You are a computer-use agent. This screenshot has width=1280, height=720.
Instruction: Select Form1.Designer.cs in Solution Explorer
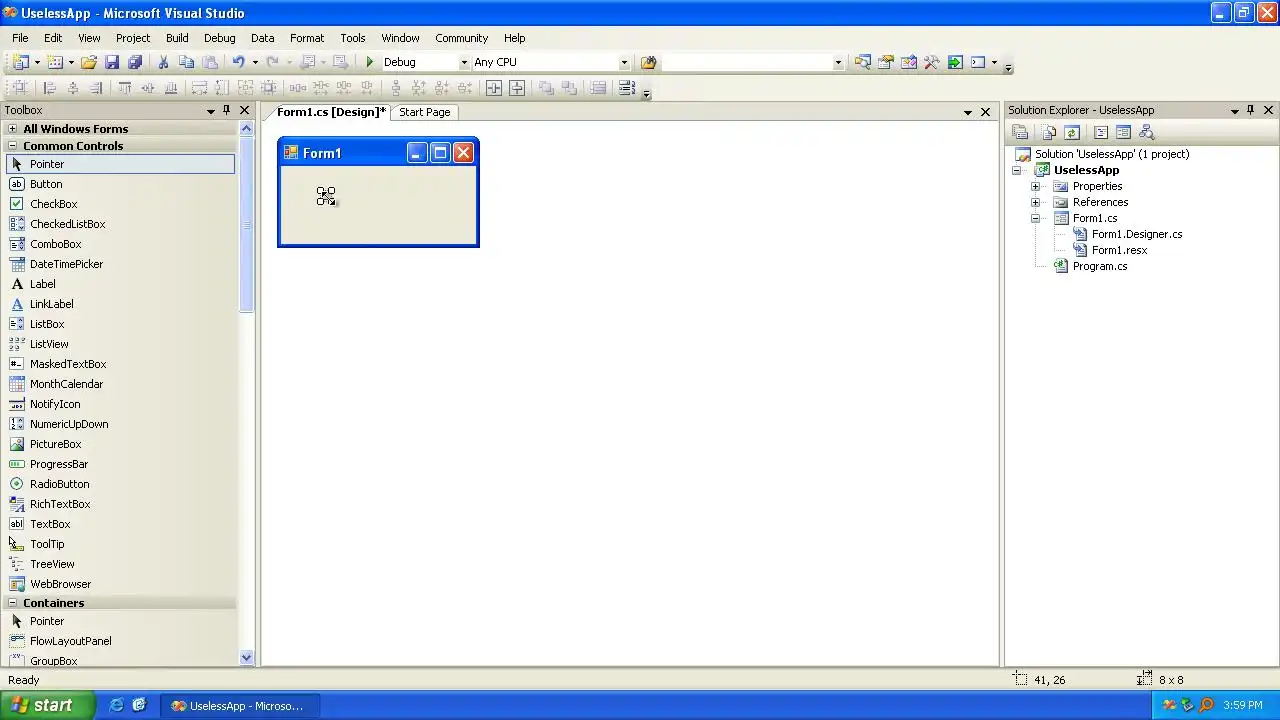[x=1136, y=234]
